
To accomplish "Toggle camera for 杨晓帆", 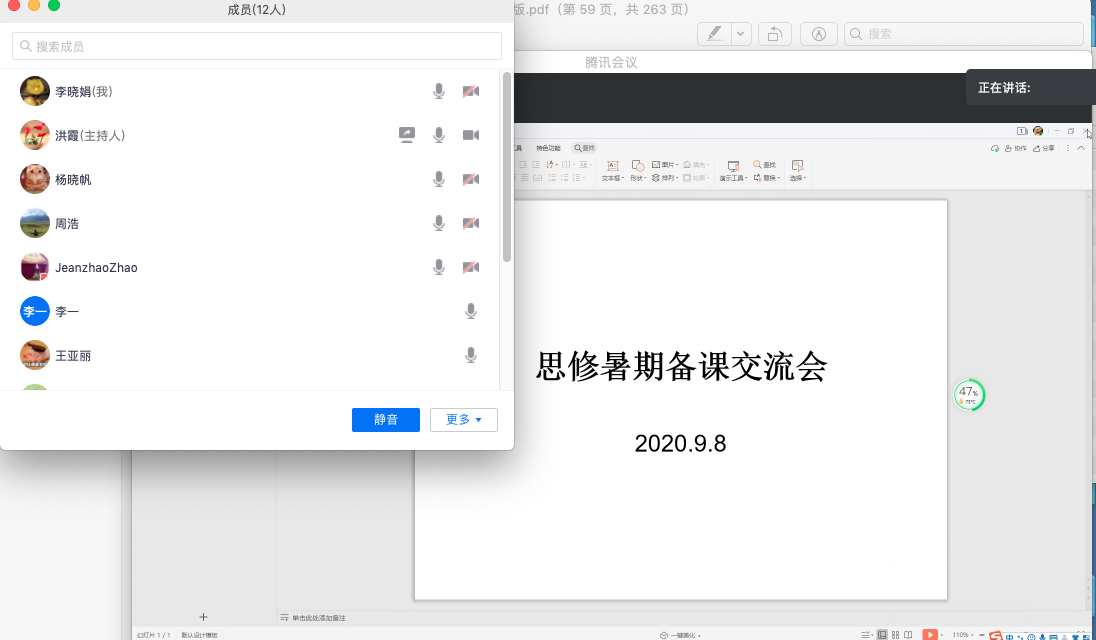I will tap(471, 179).
